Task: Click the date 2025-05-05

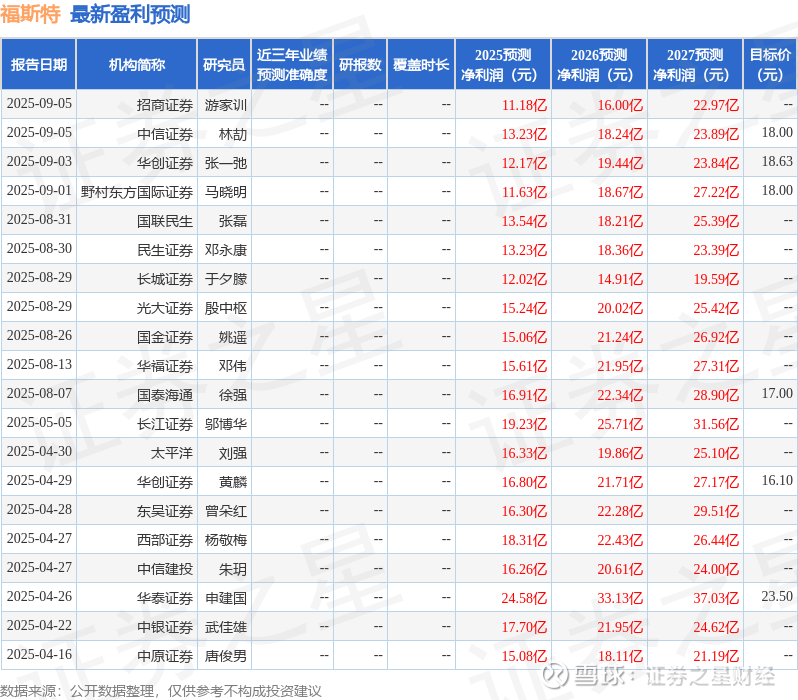Action: (39, 423)
